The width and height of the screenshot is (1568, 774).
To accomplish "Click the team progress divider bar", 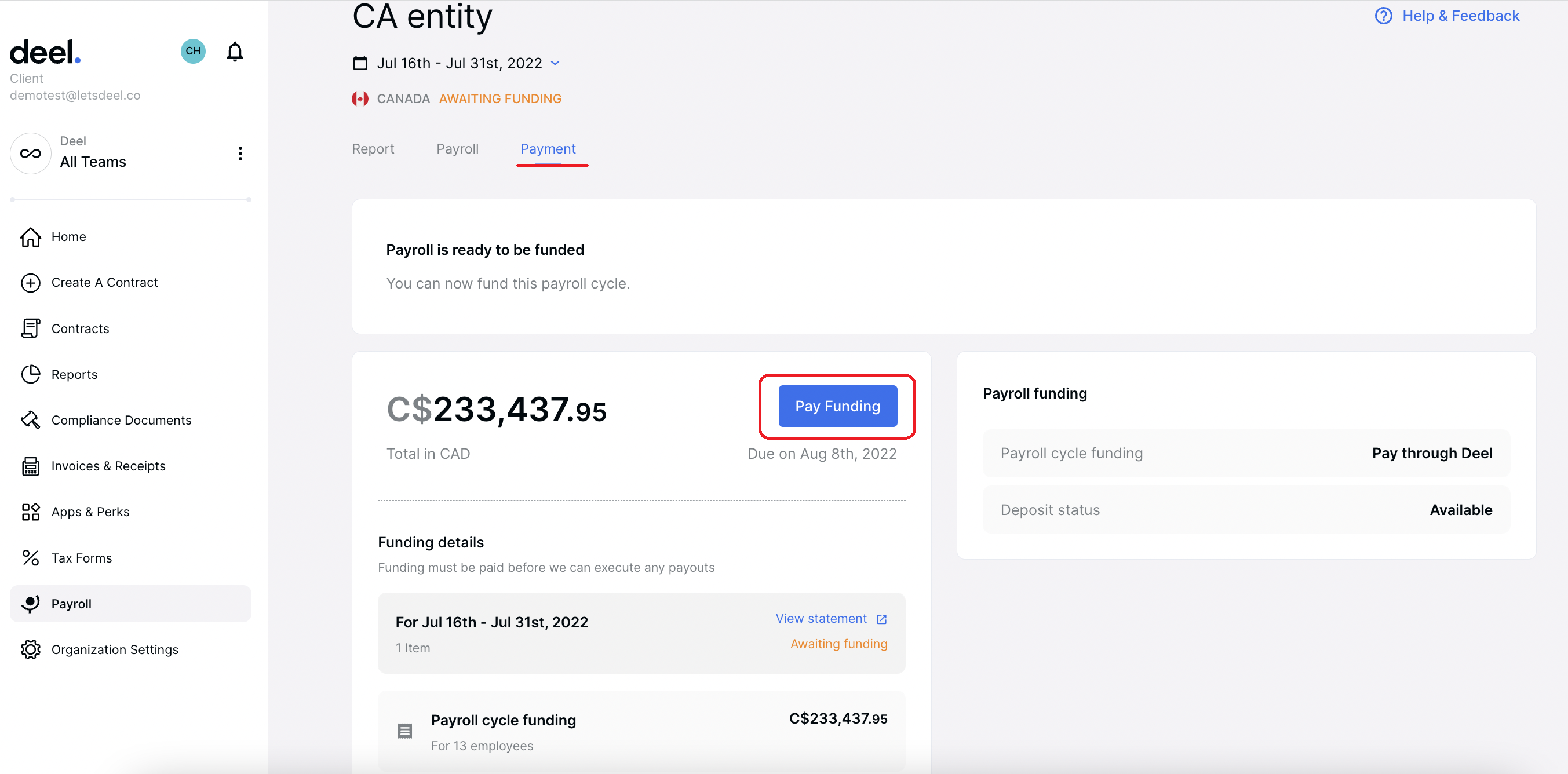I will click(x=130, y=199).
